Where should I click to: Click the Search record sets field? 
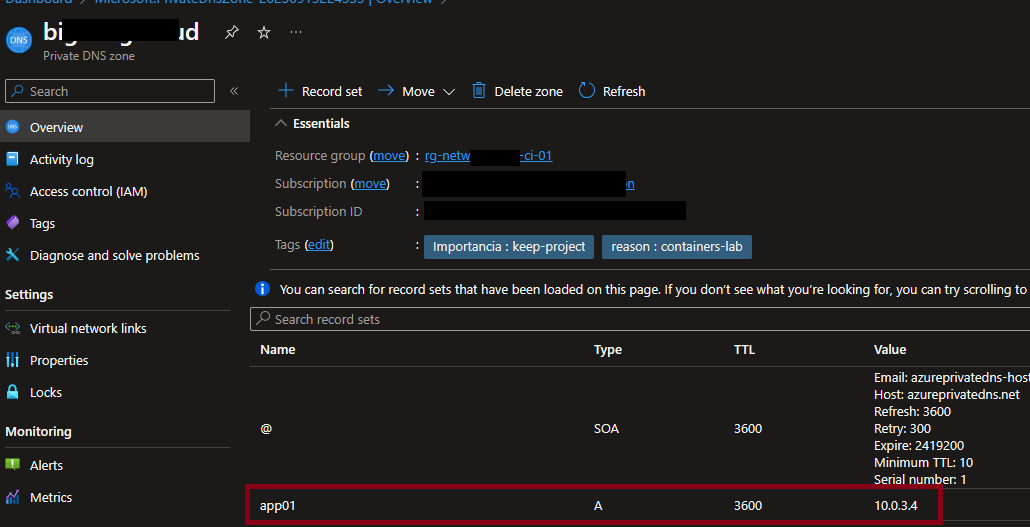[640, 319]
